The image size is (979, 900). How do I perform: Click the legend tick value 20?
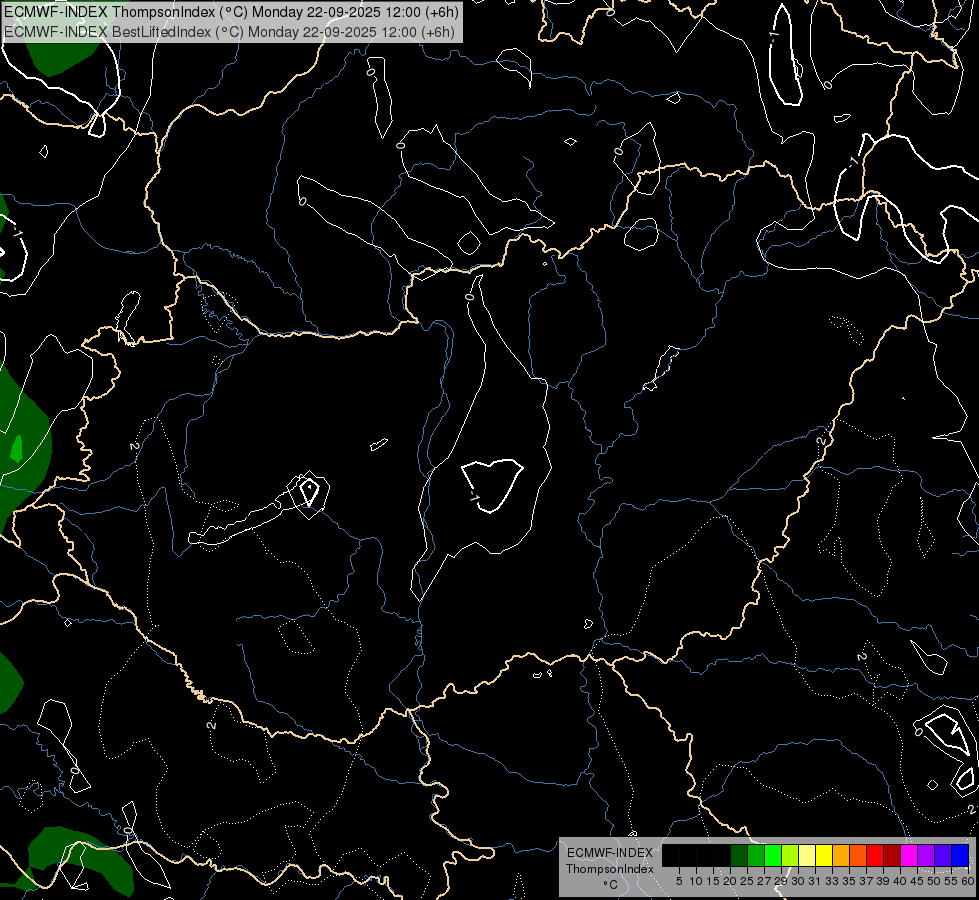[730, 881]
